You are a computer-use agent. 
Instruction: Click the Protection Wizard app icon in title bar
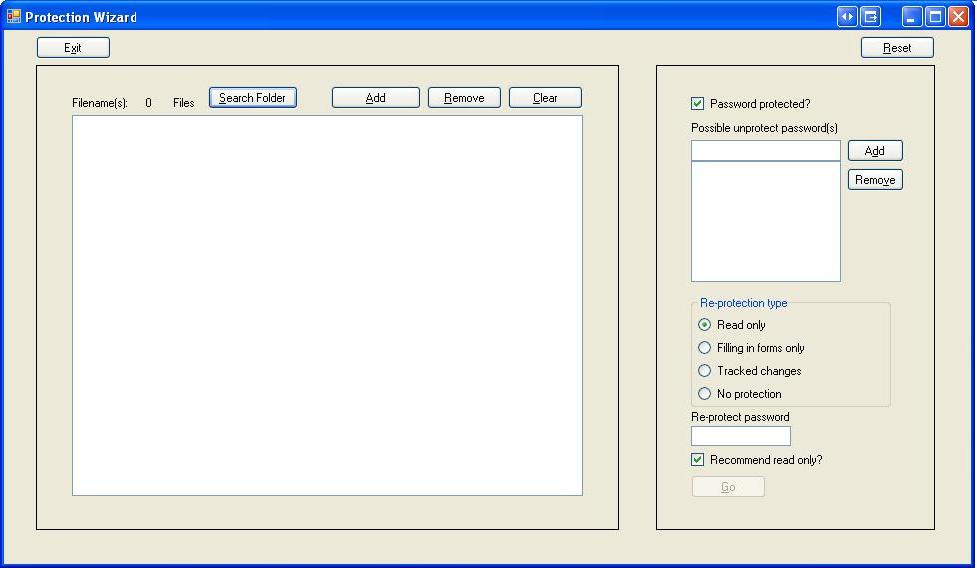click(x=14, y=16)
